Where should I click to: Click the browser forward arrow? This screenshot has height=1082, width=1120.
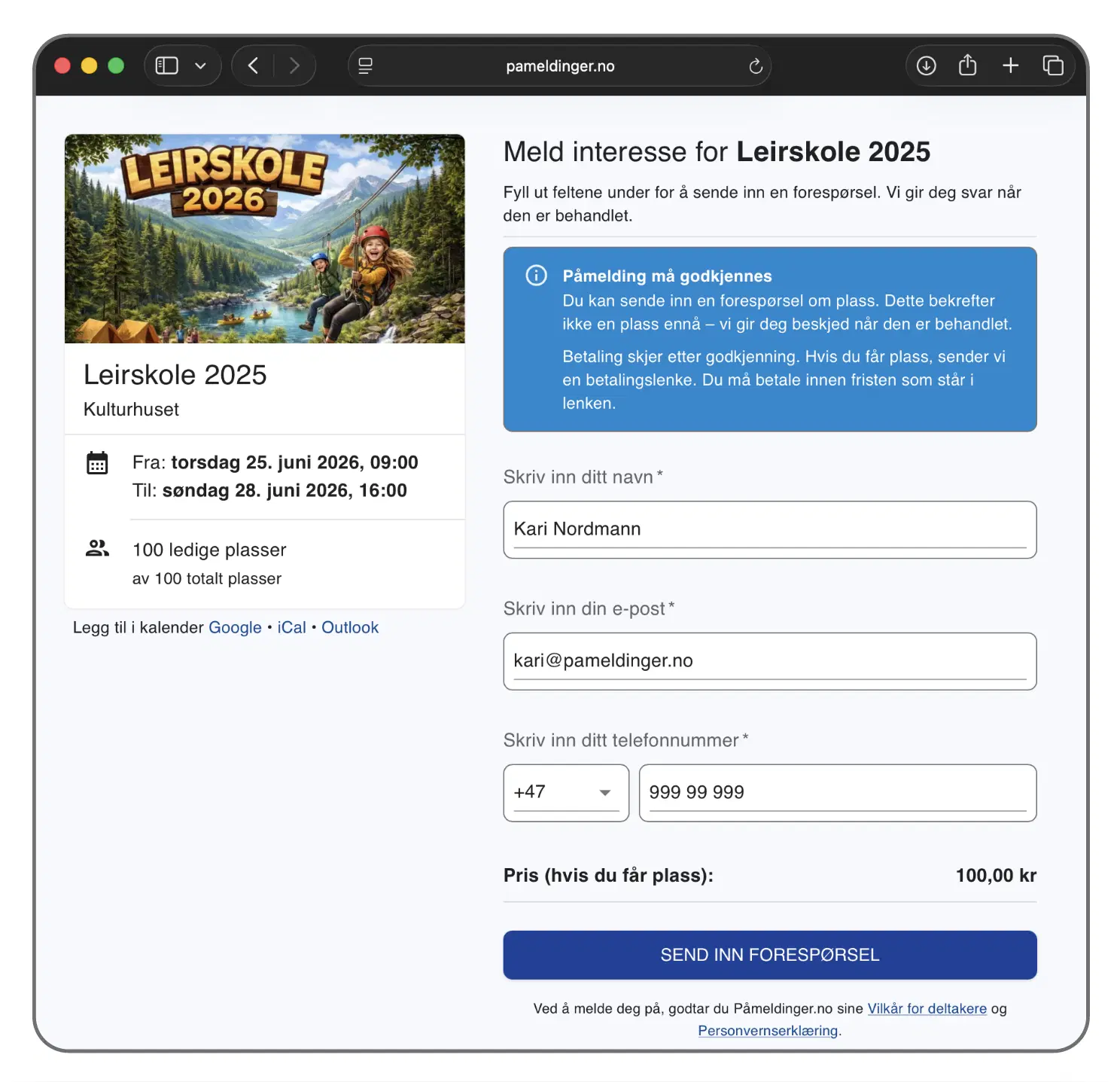click(x=294, y=66)
